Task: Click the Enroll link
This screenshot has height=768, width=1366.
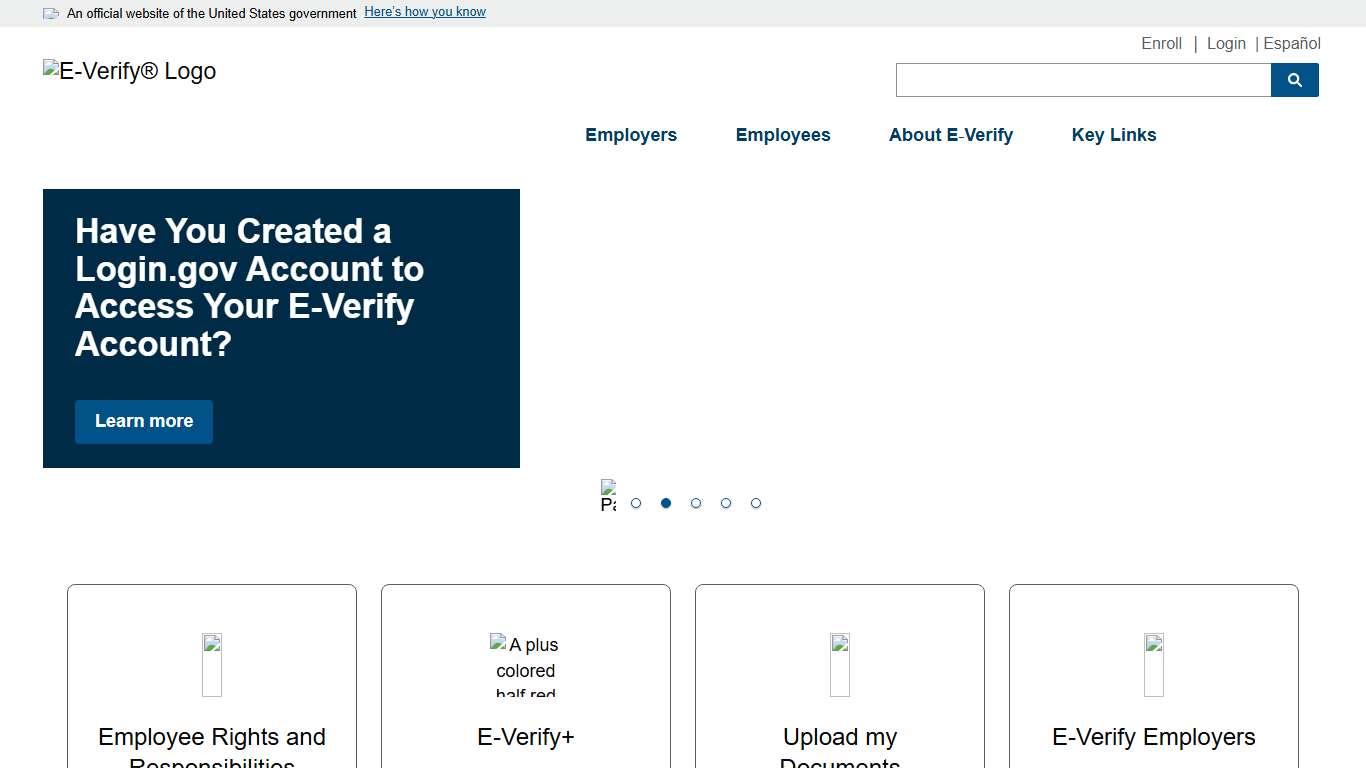Action: pyautogui.click(x=1161, y=43)
